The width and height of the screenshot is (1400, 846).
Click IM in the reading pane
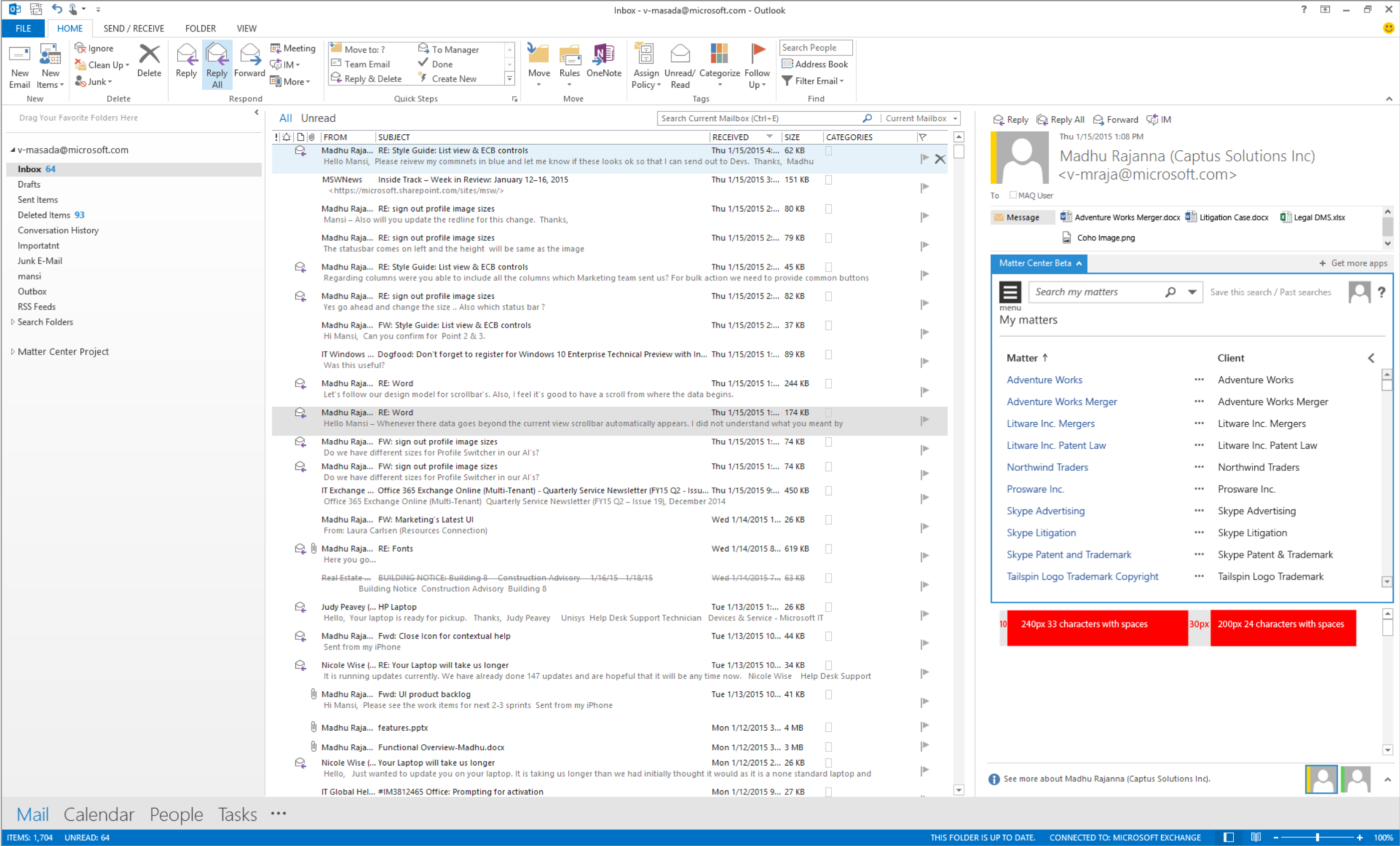(1159, 119)
